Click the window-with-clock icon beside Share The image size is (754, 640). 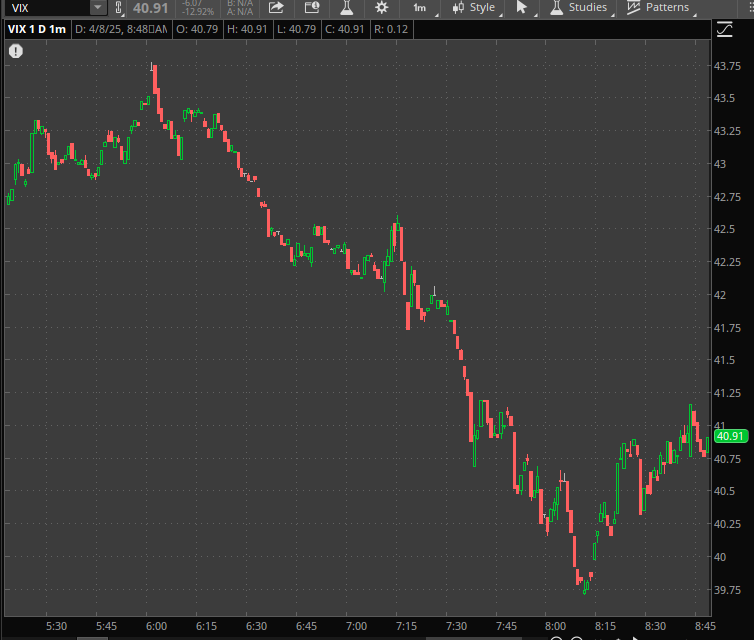pyautogui.click(x=312, y=7)
